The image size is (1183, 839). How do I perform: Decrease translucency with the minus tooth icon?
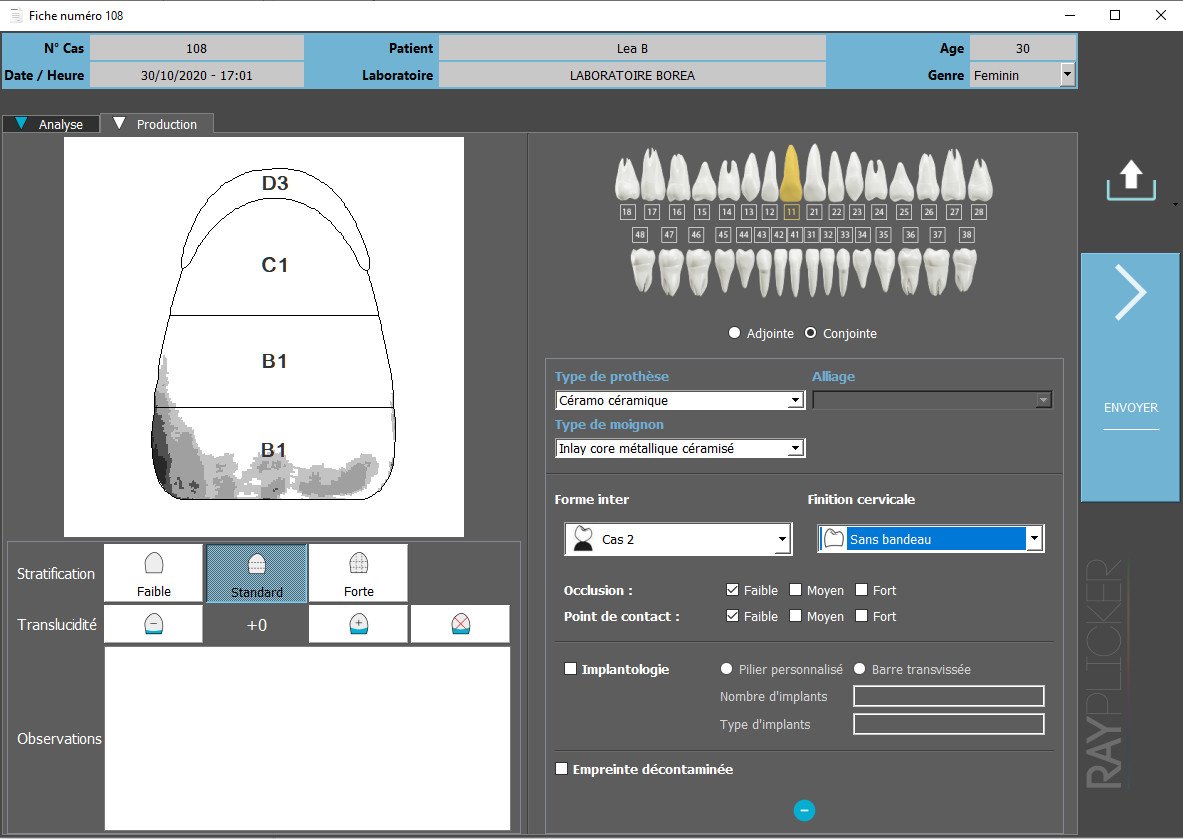tap(153, 624)
